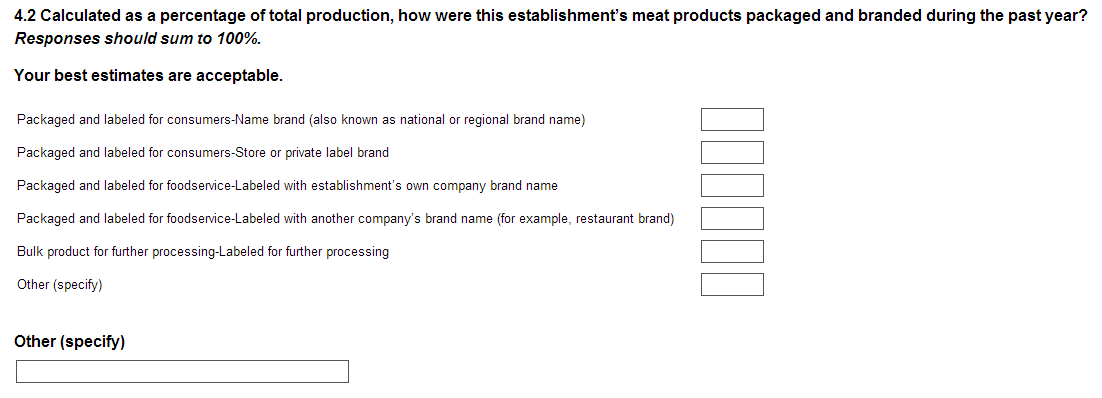The width and height of the screenshot is (1102, 398).
Task: Click the another company's brand name percentage box
Action: pyautogui.click(x=732, y=219)
